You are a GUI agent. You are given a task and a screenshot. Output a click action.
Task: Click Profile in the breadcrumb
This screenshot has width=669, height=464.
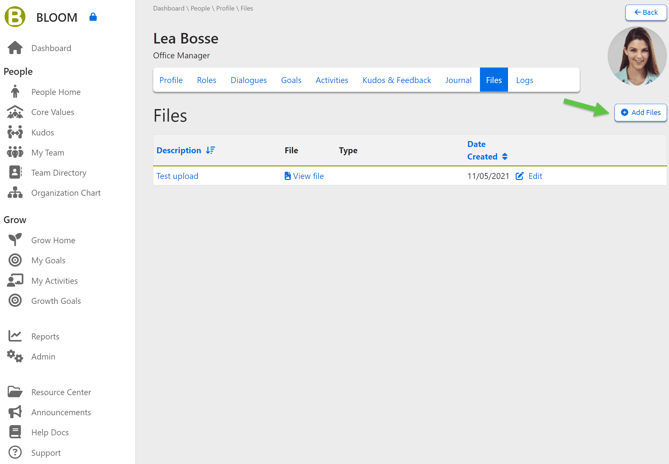(x=225, y=8)
